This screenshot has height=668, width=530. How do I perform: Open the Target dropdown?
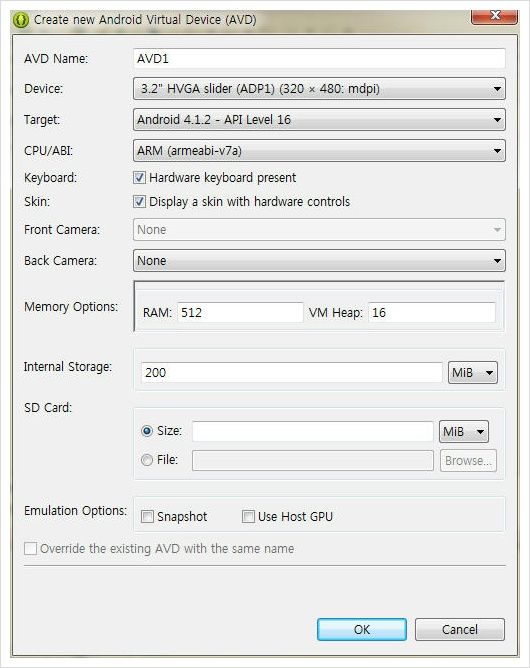click(319, 120)
